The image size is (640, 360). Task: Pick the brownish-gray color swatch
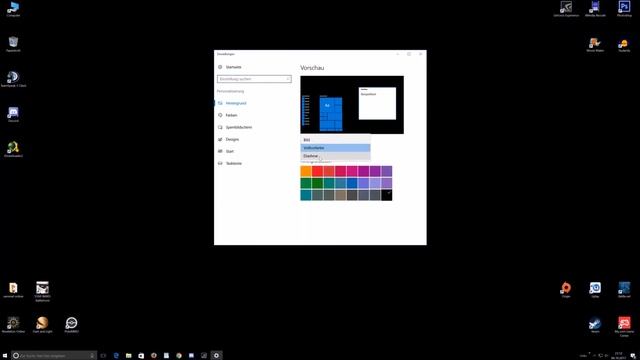[x=340, y=195]
